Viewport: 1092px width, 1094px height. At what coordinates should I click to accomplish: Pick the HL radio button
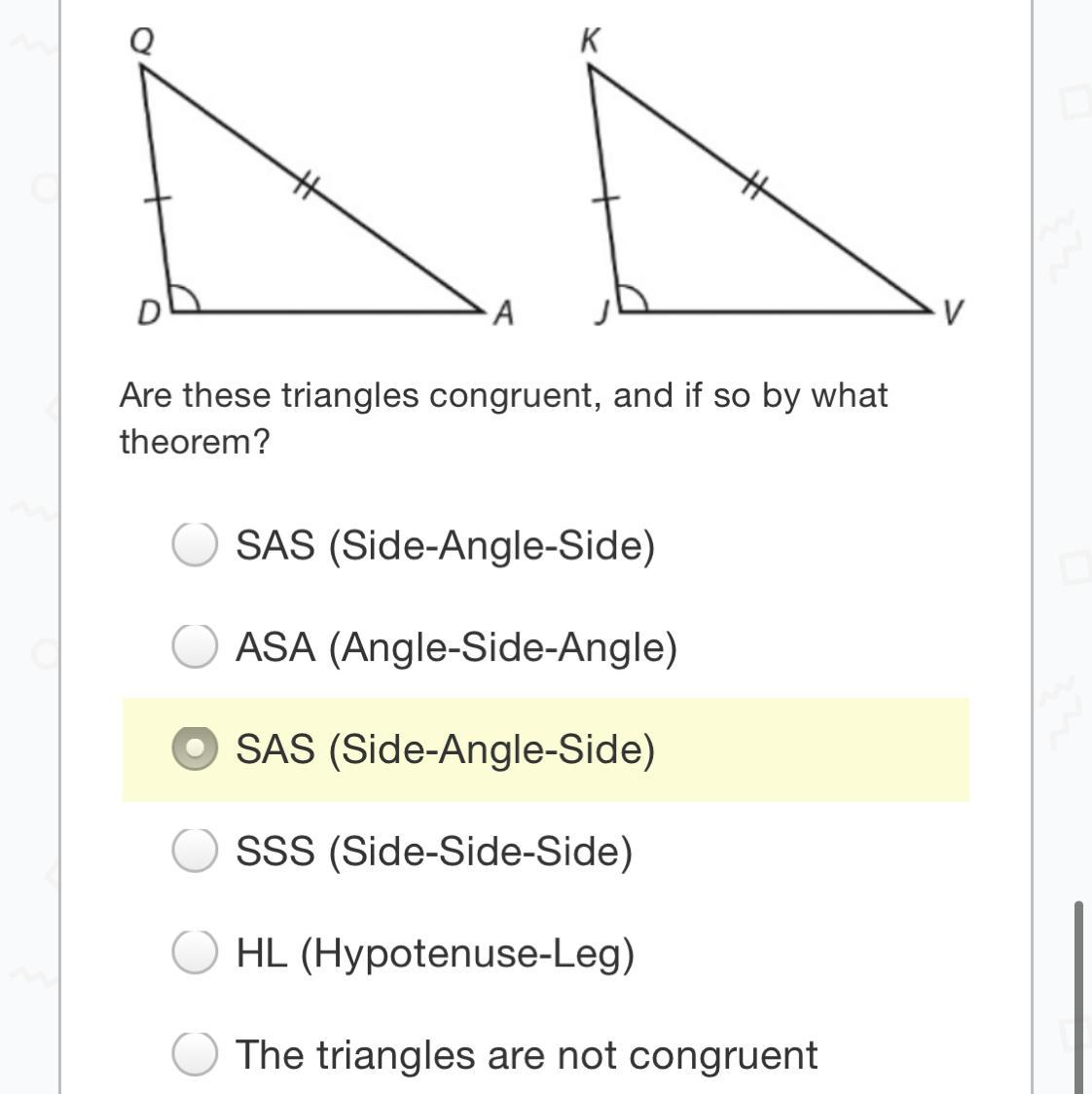(194, 952)
